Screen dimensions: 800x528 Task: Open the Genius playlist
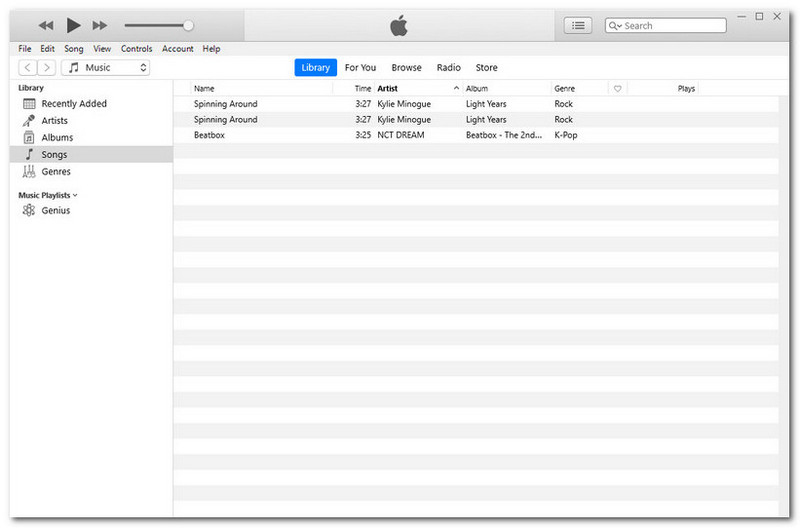coord(91,210)
